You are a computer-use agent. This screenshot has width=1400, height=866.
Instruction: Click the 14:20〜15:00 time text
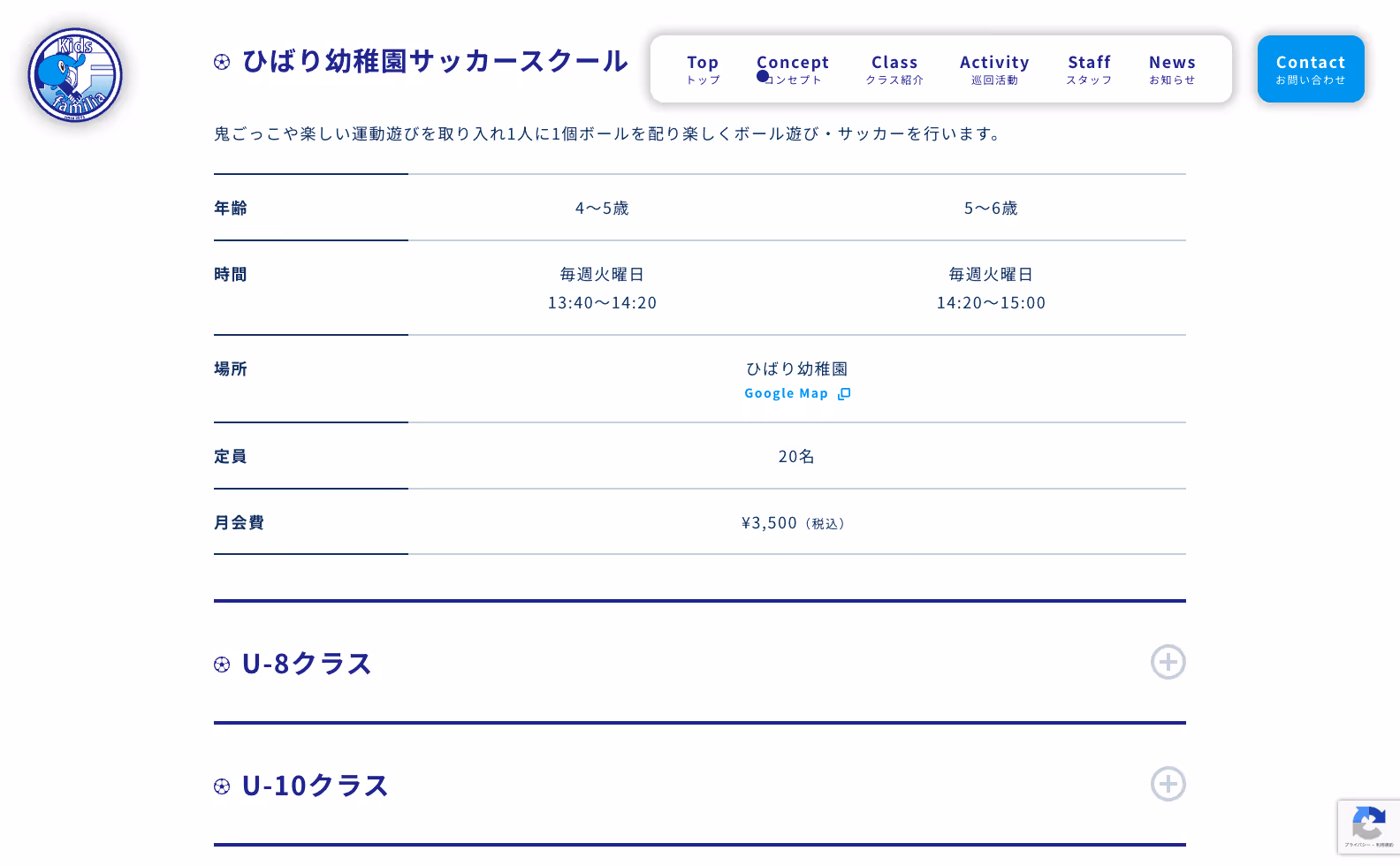[x=991, y=303]
